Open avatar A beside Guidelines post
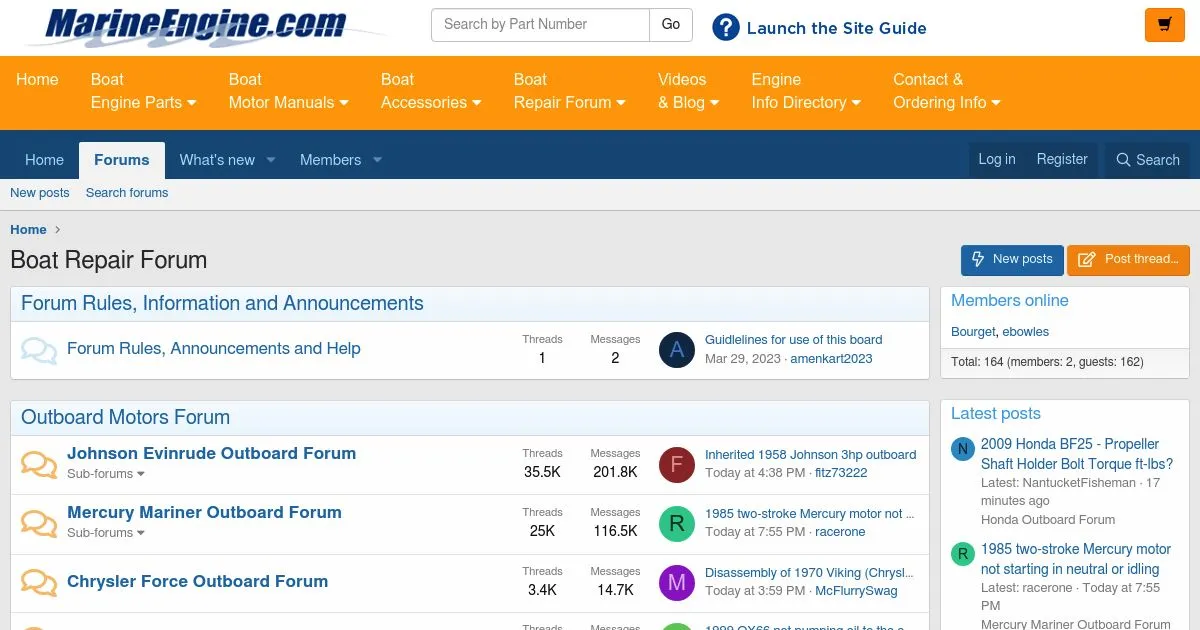Screen dimensions: 1200x630 pos(677,350)
